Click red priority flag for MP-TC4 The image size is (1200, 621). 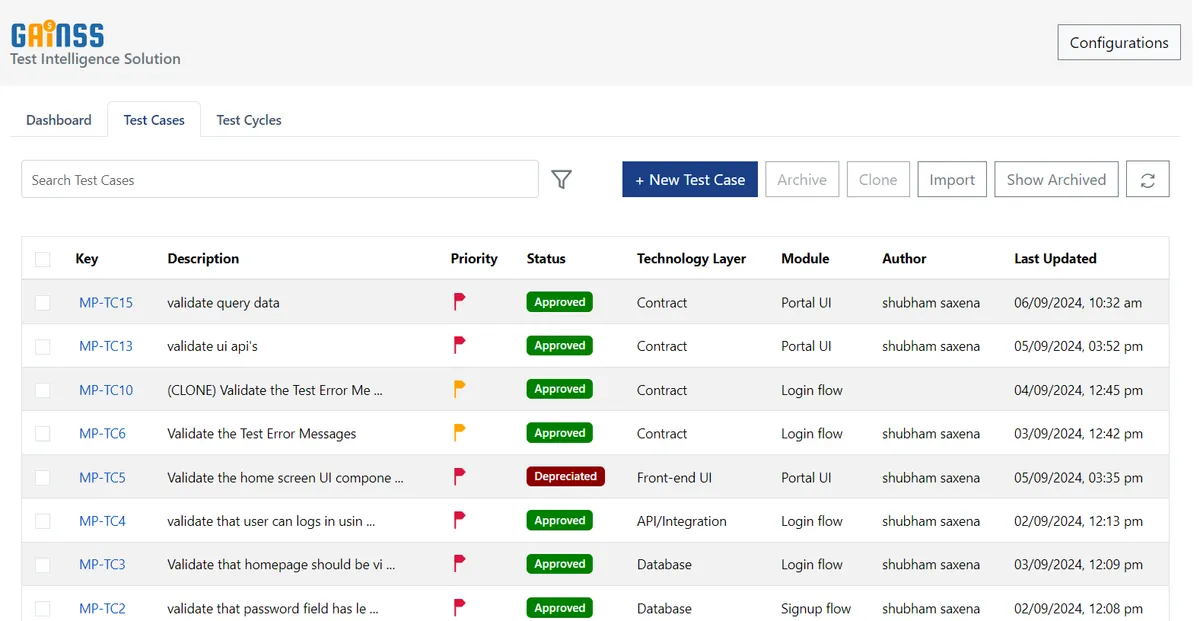(x=459, y=520)
